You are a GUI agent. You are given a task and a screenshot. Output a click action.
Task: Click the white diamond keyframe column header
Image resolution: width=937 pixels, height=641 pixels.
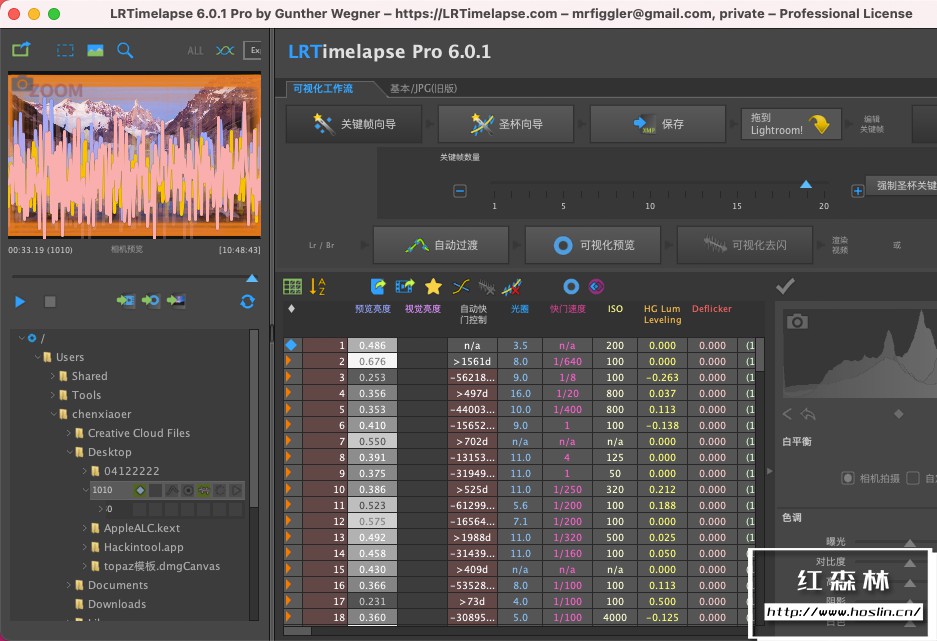click(x=292, y=309)
